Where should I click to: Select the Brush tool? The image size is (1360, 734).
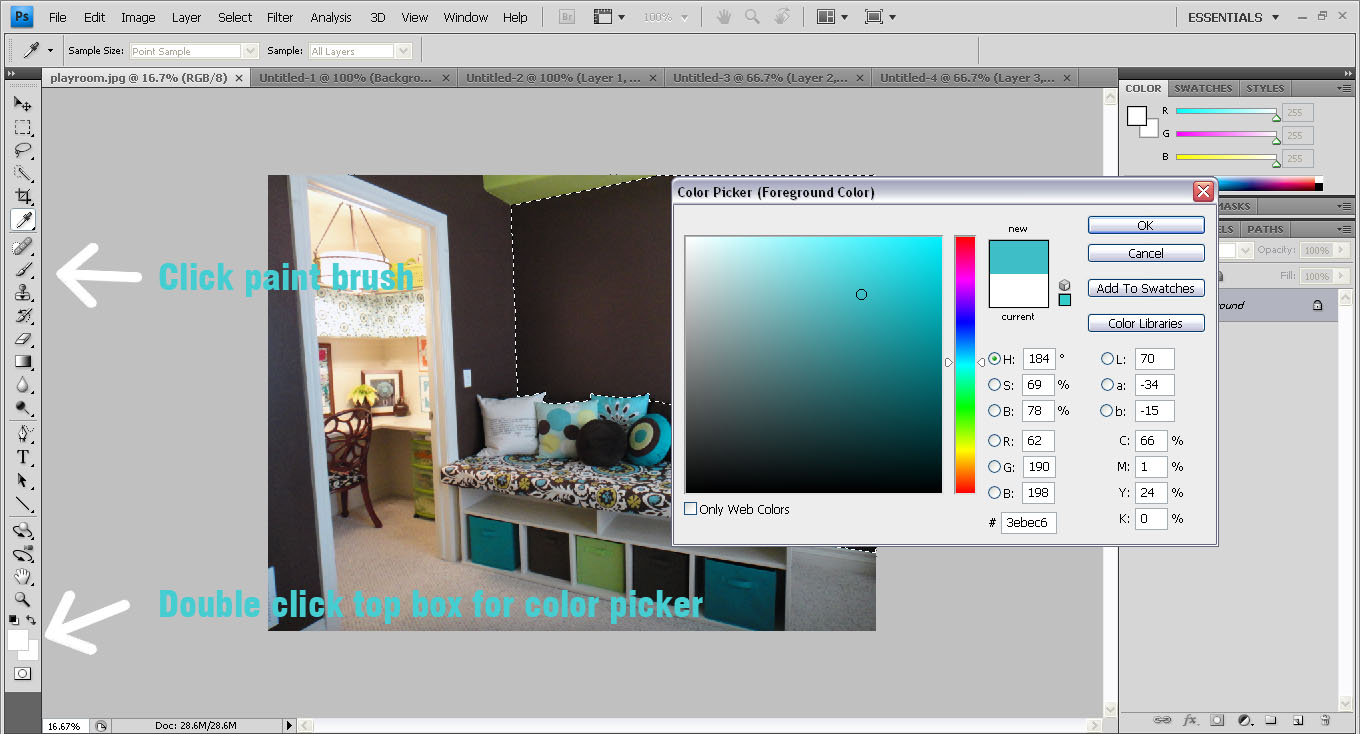point(22,268)
